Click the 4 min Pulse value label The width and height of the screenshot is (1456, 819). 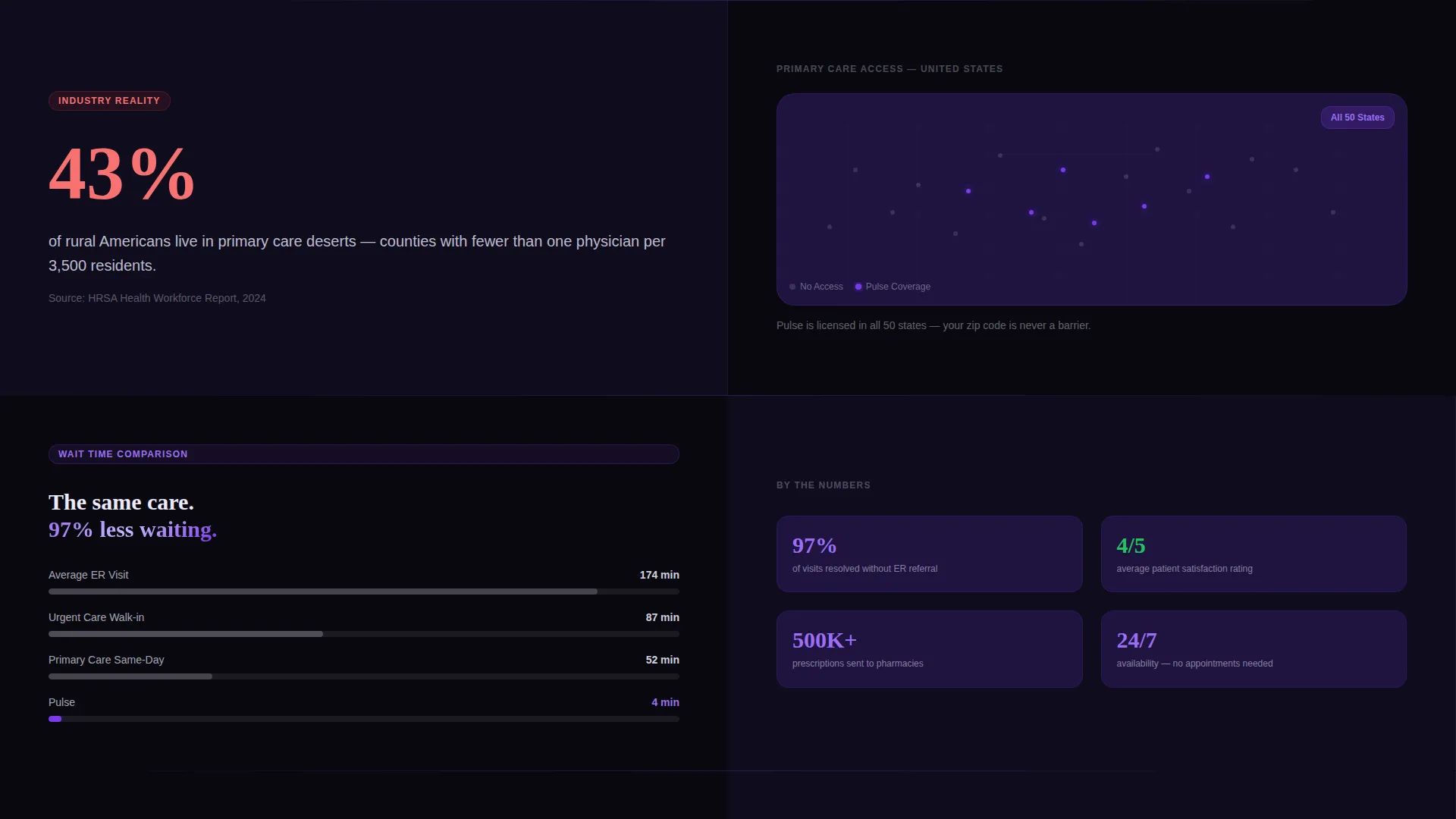click(665, 702)
